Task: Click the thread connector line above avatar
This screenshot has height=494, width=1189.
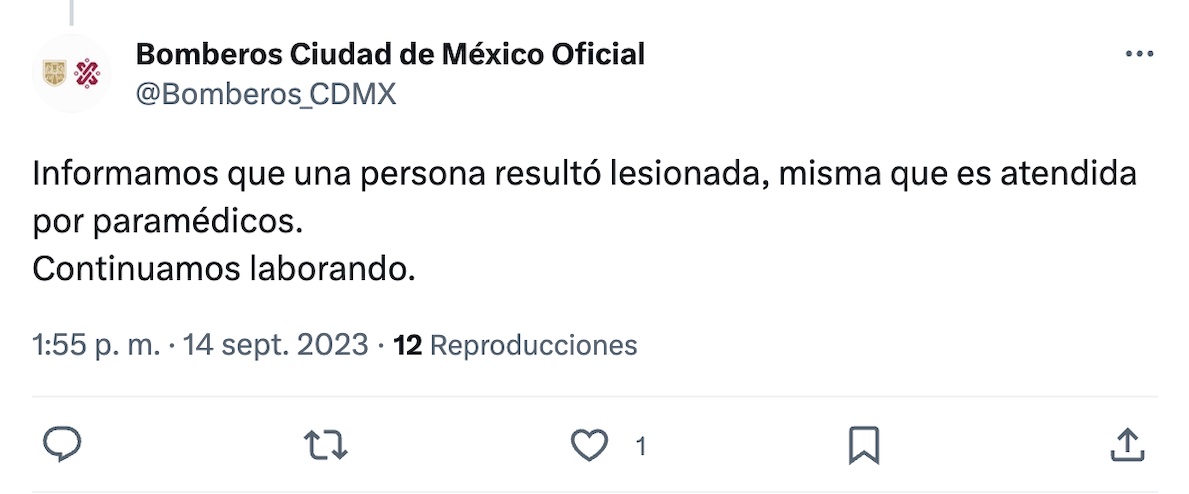Action: [x=71, y=10]
